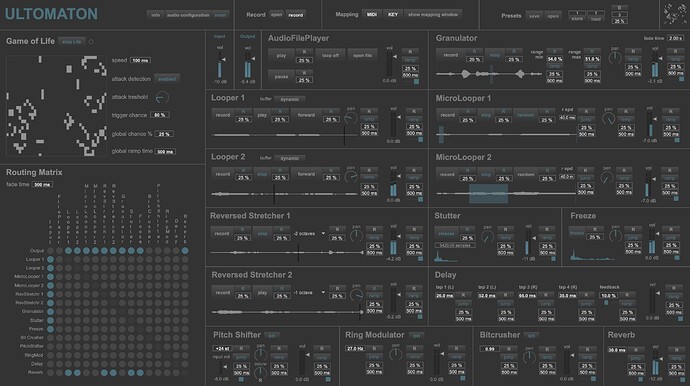Click the Bitcrusher pan knob

pyautogui.click(x=529, y=357)
